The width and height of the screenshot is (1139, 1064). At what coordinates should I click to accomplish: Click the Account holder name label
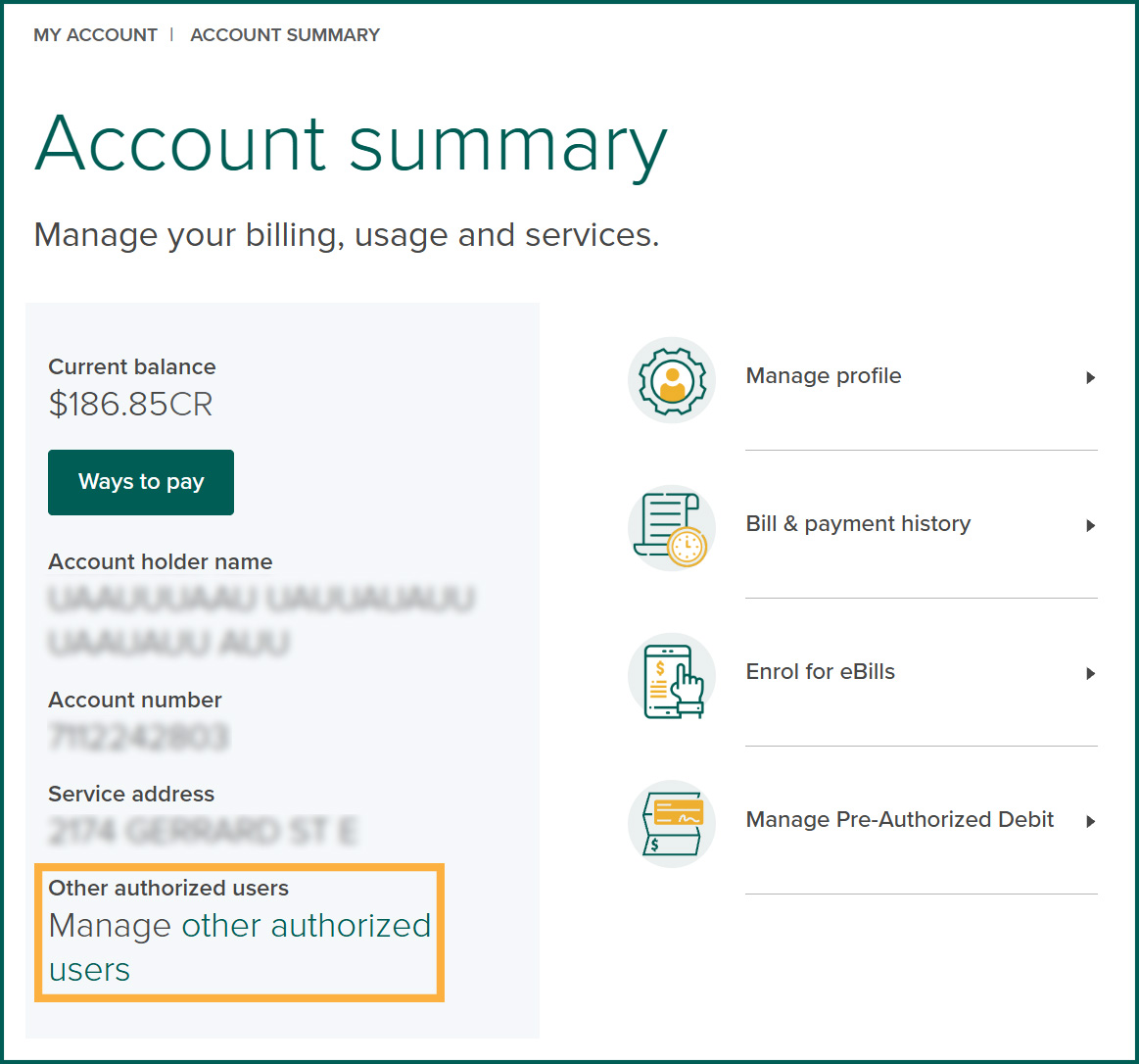tap(160, 561)
